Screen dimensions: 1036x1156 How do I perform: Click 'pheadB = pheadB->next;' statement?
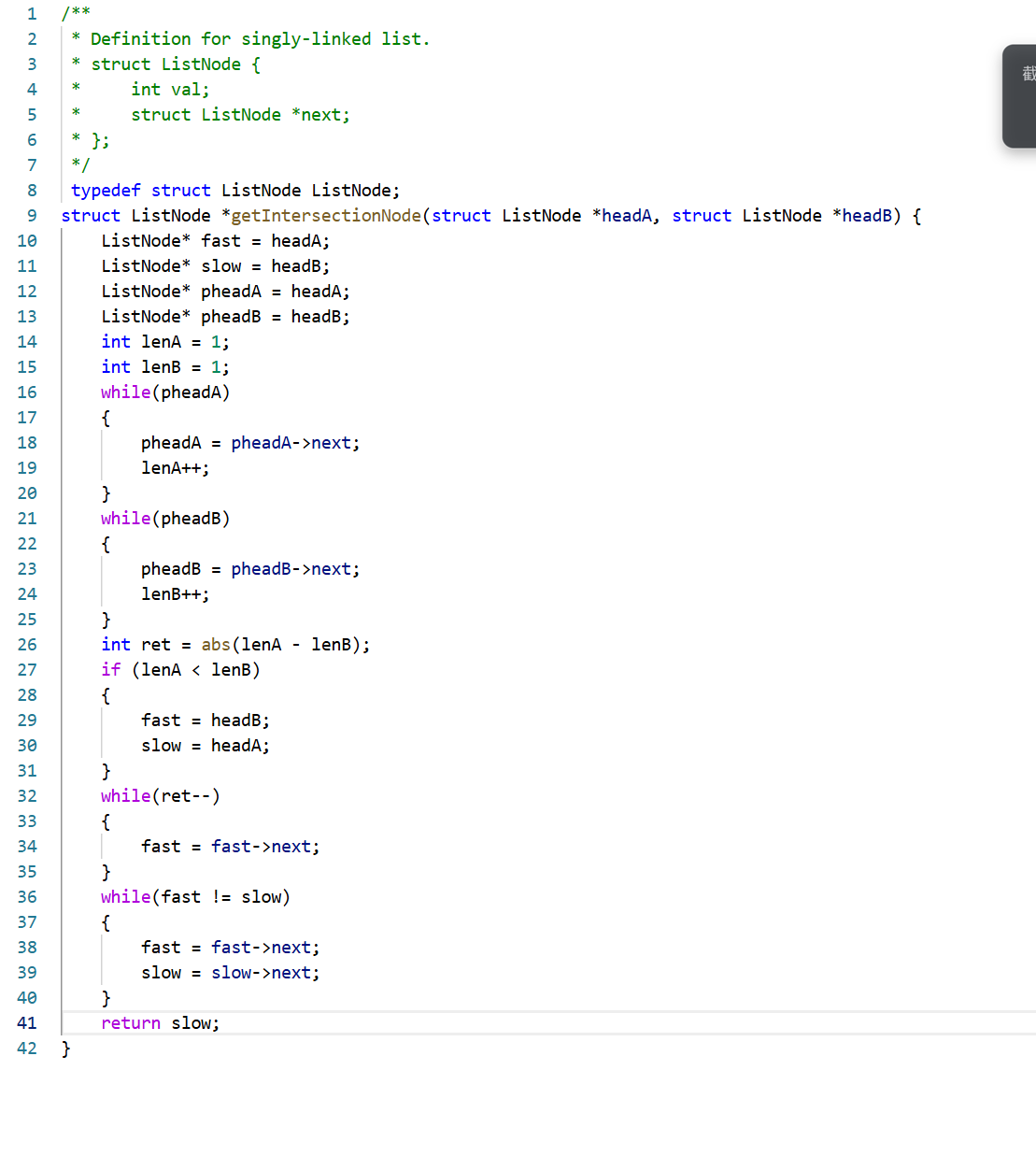coord(250,569)
